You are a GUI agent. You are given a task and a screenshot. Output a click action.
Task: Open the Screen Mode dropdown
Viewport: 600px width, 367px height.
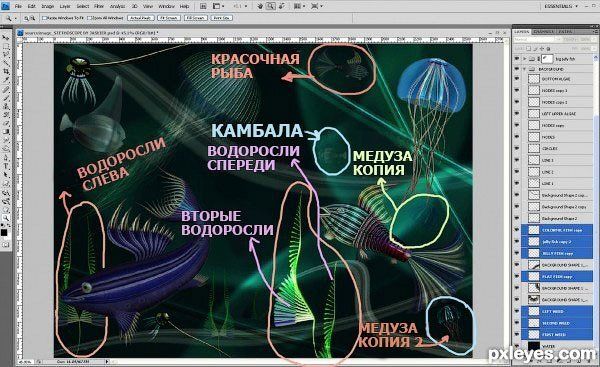[x=317, y=6]
